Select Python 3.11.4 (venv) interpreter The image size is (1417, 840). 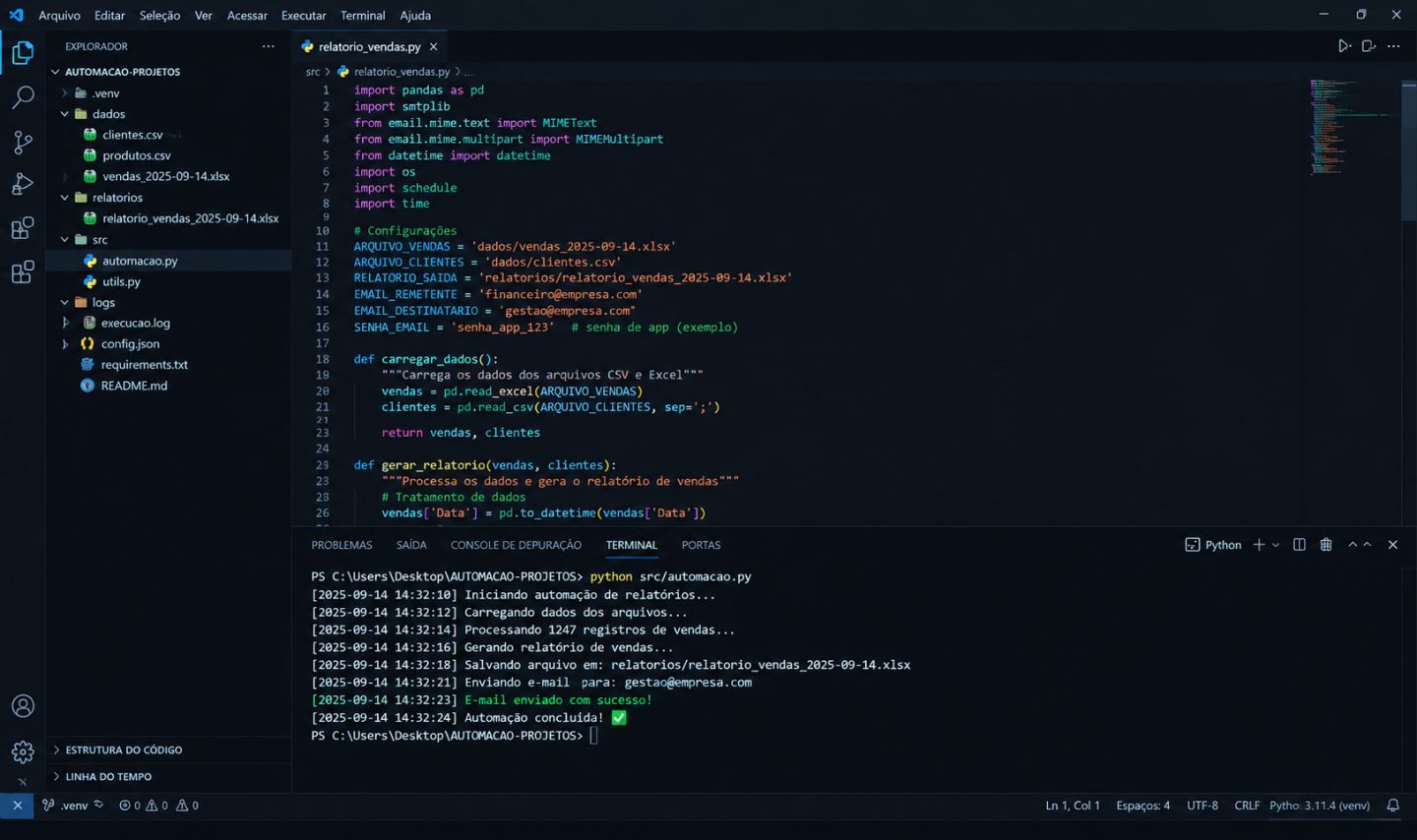pos(1320,806)
